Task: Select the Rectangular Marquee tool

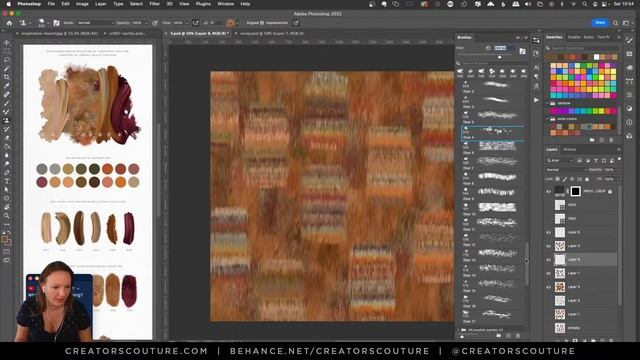Action: tap(7, 51)
